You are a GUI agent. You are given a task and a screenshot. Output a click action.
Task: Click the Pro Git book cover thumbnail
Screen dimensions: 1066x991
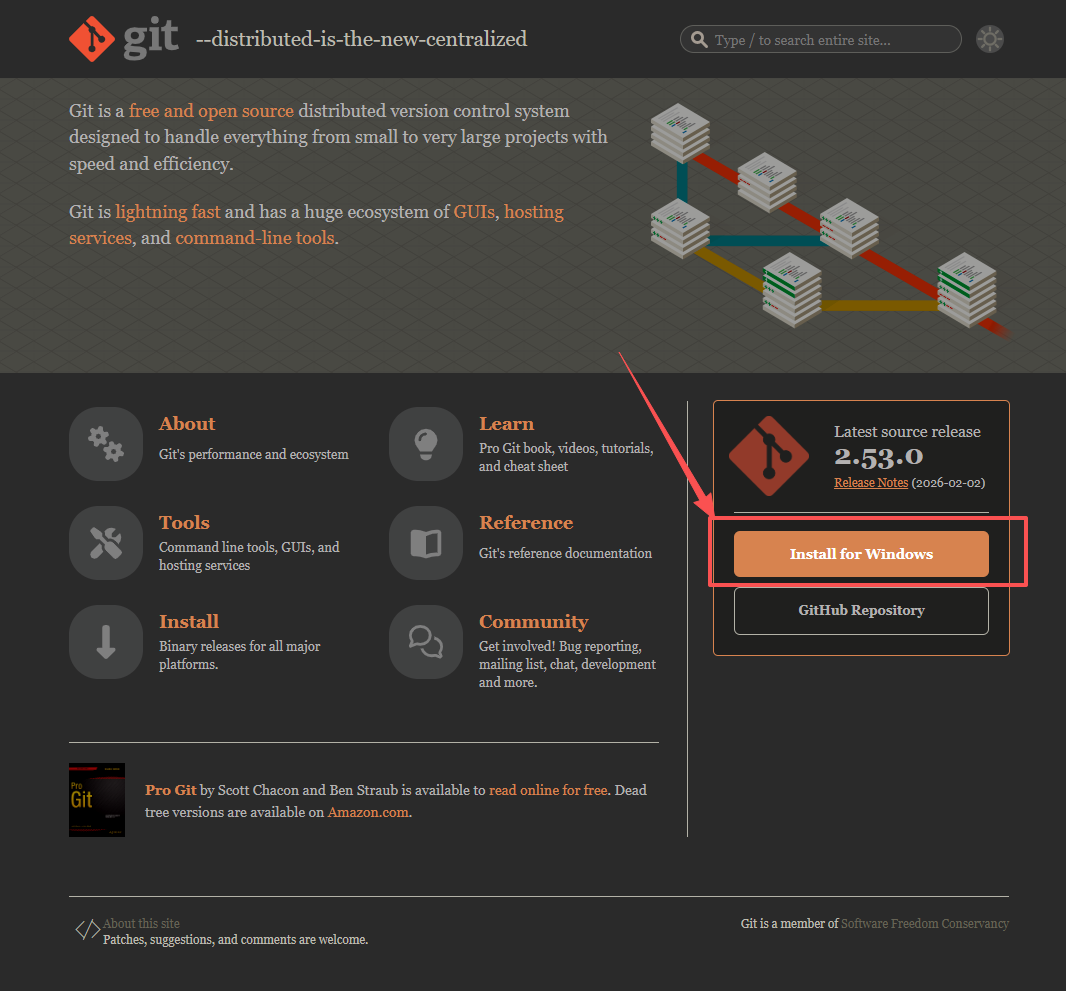[x=97, y=800]
